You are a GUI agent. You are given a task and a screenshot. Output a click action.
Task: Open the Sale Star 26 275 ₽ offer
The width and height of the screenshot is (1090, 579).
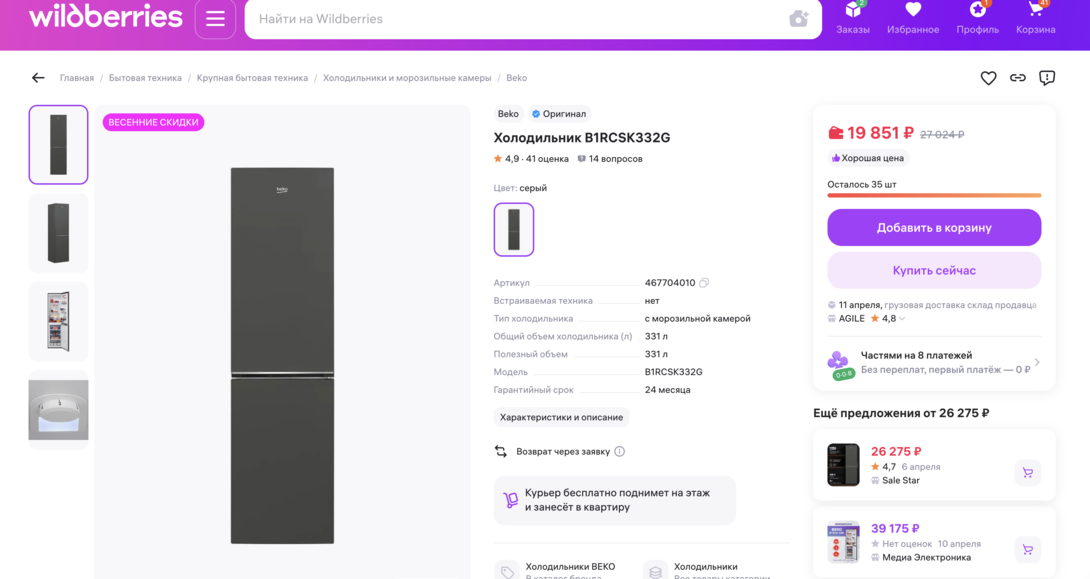click(934, 465)
